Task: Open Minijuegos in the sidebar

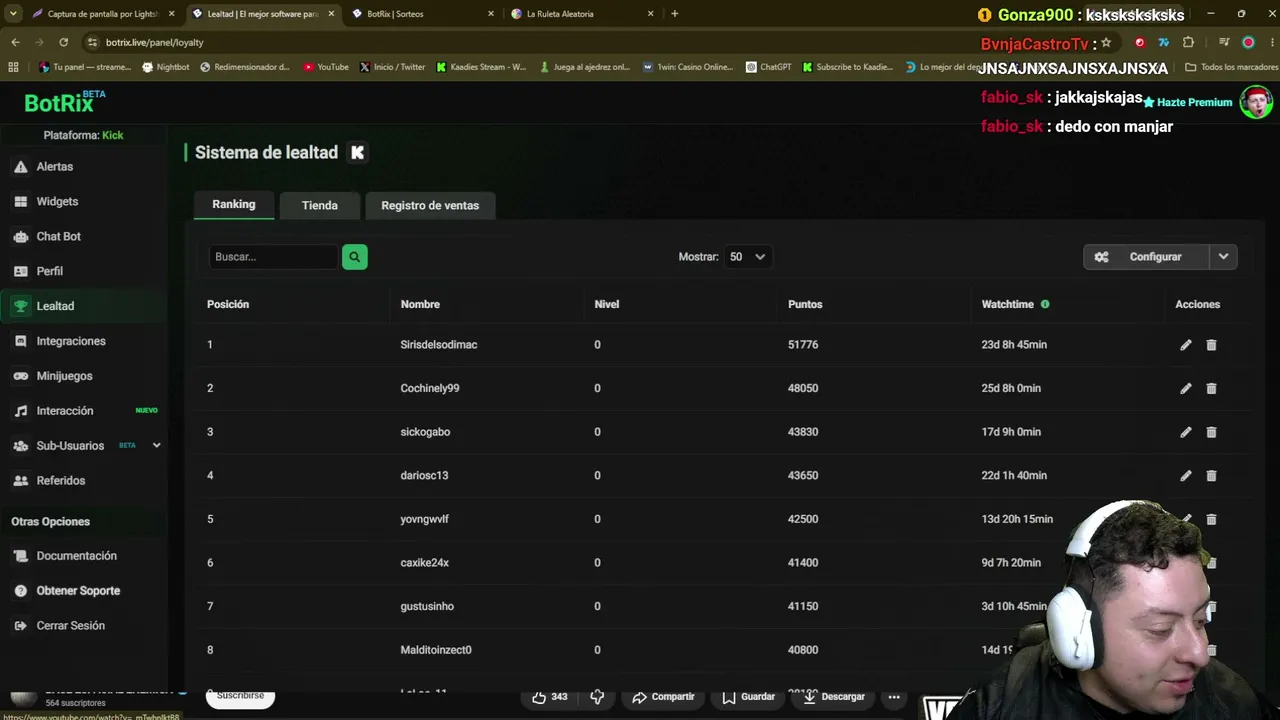Action: [64, 376]
